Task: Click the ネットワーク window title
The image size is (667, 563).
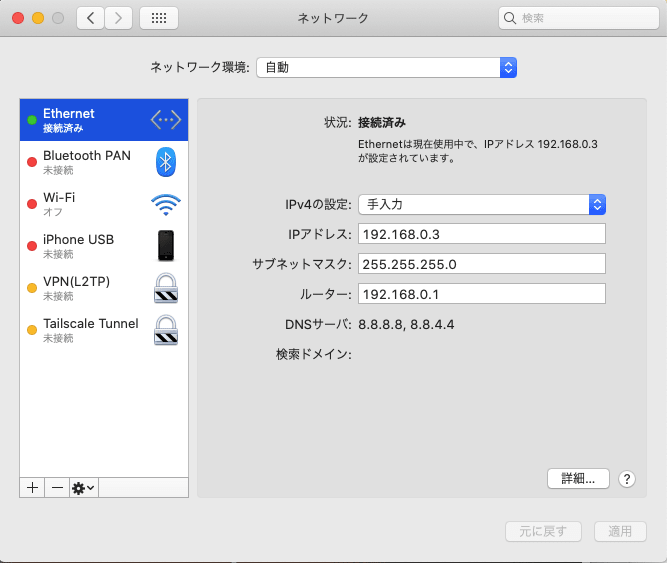Action: point(333,18)
